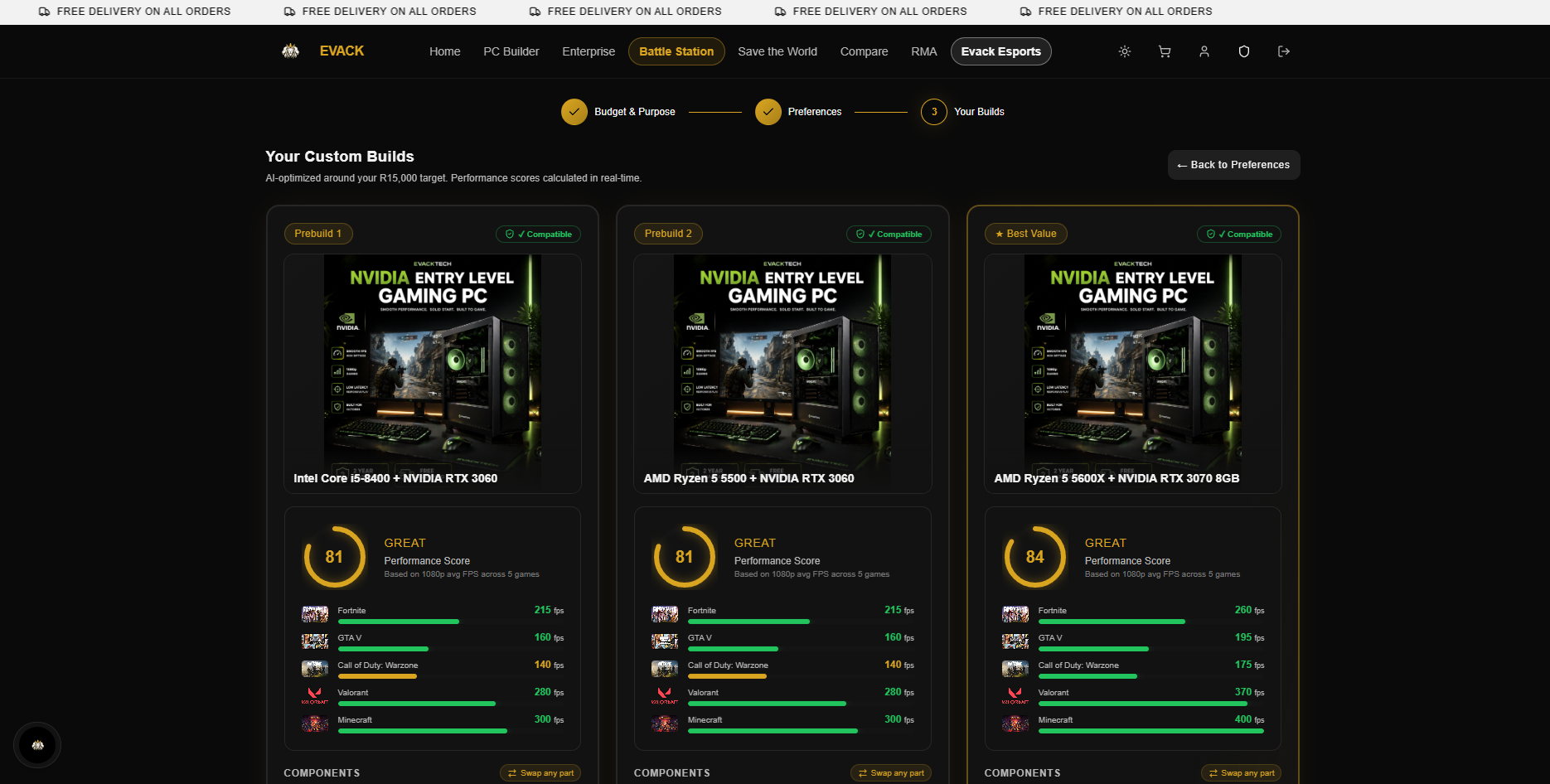Click the Warzone icon in Prebuild 1

coord(315,669)
